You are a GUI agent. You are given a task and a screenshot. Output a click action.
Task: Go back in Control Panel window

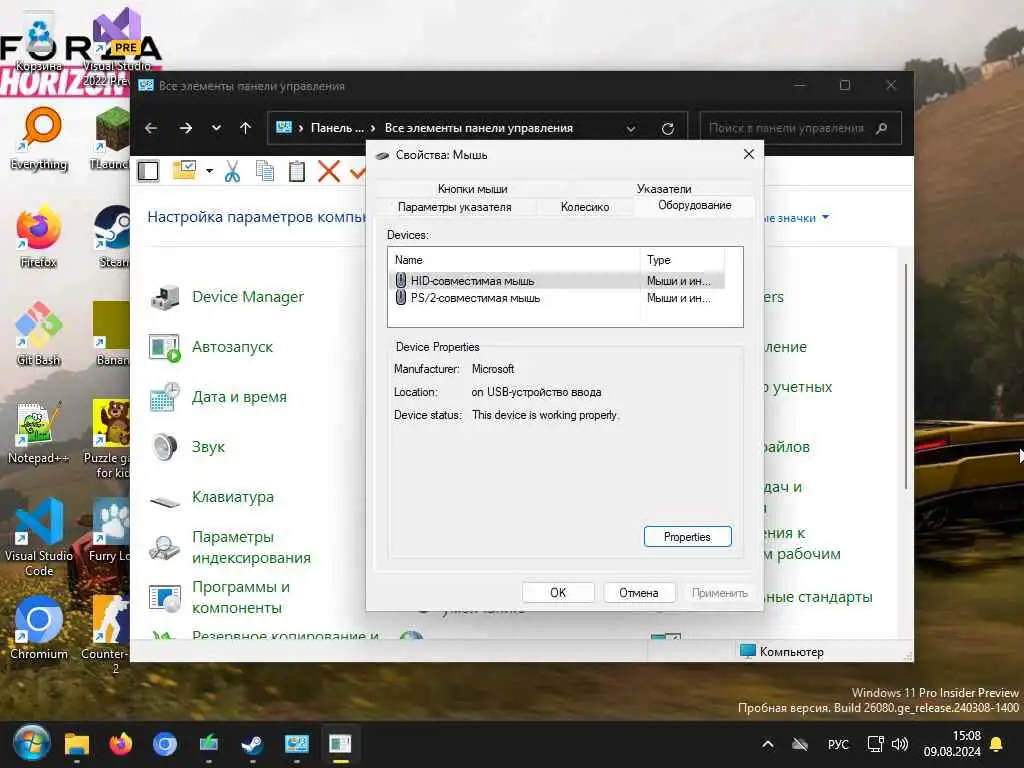click(151, 128)
